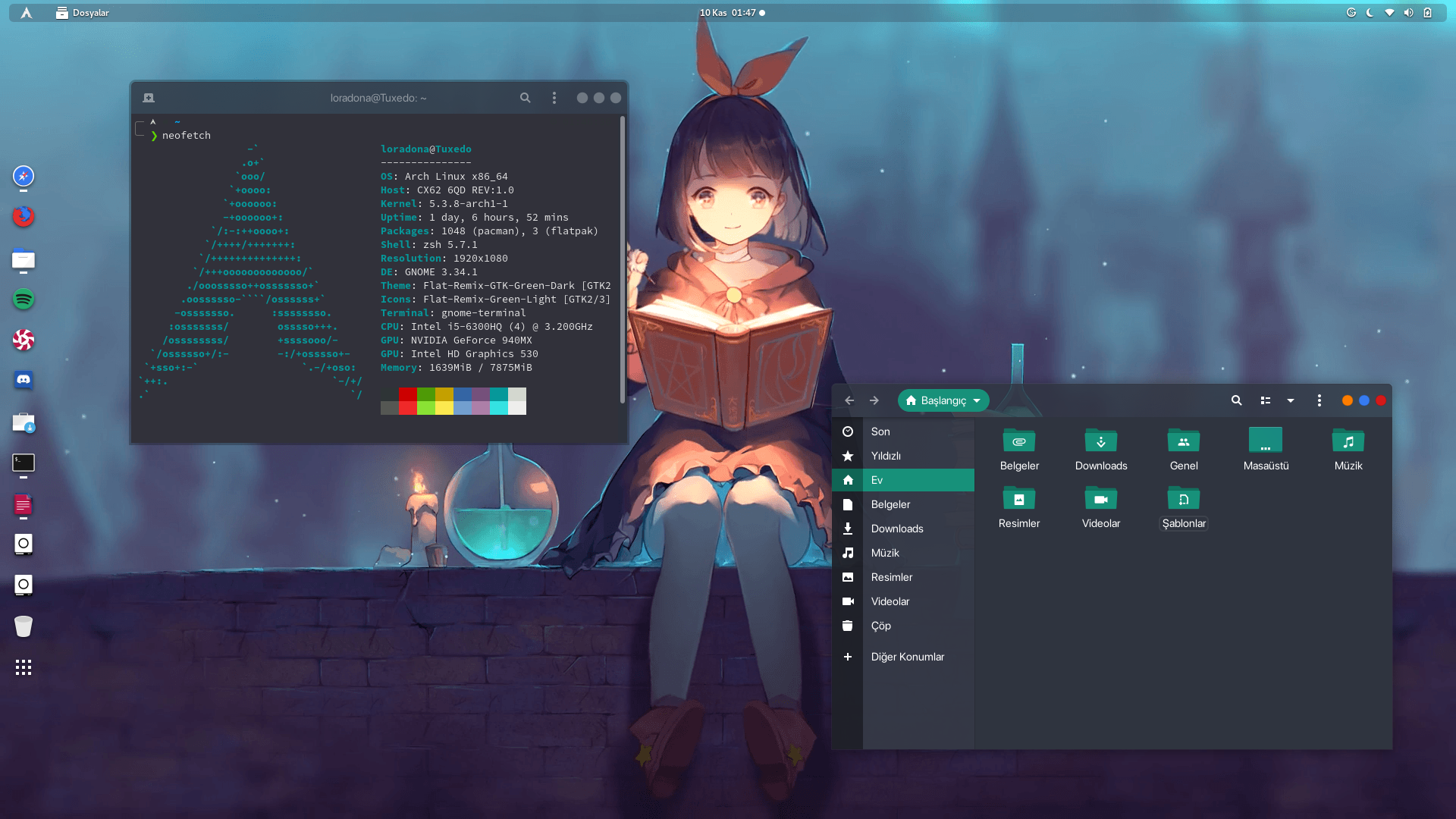Click the G tray icon in top bar
This screenshot has height=819, width=1456.
[x=1351, y=13]
